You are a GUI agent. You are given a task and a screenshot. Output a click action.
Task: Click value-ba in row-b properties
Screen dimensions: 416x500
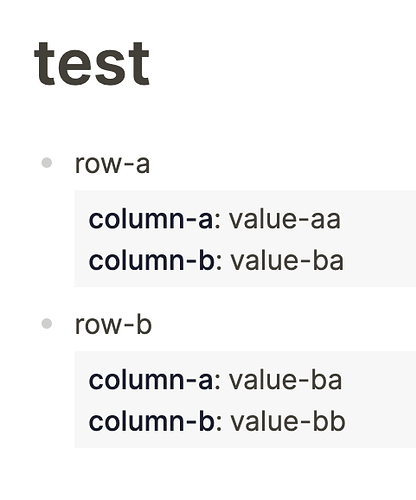click(286, 380)
